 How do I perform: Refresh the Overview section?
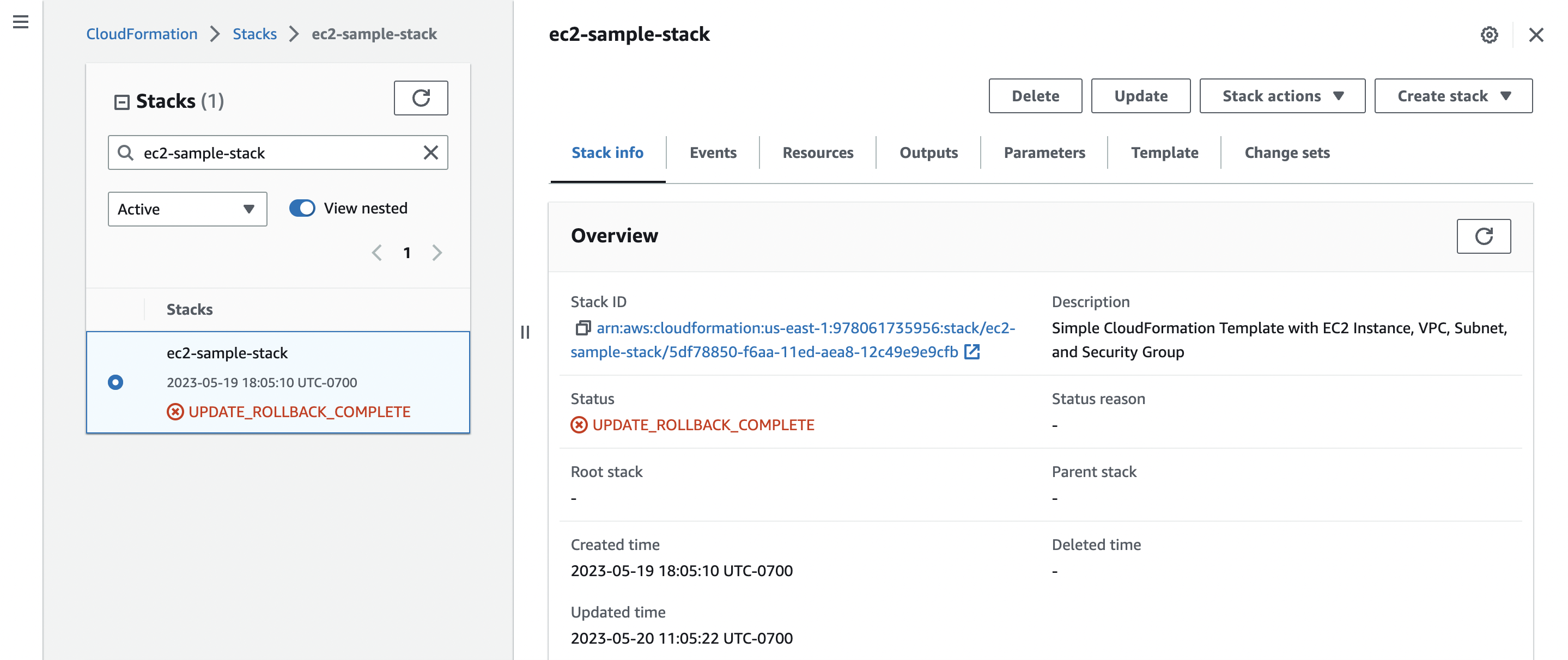pyautogui.click(x=1483, y=236)
